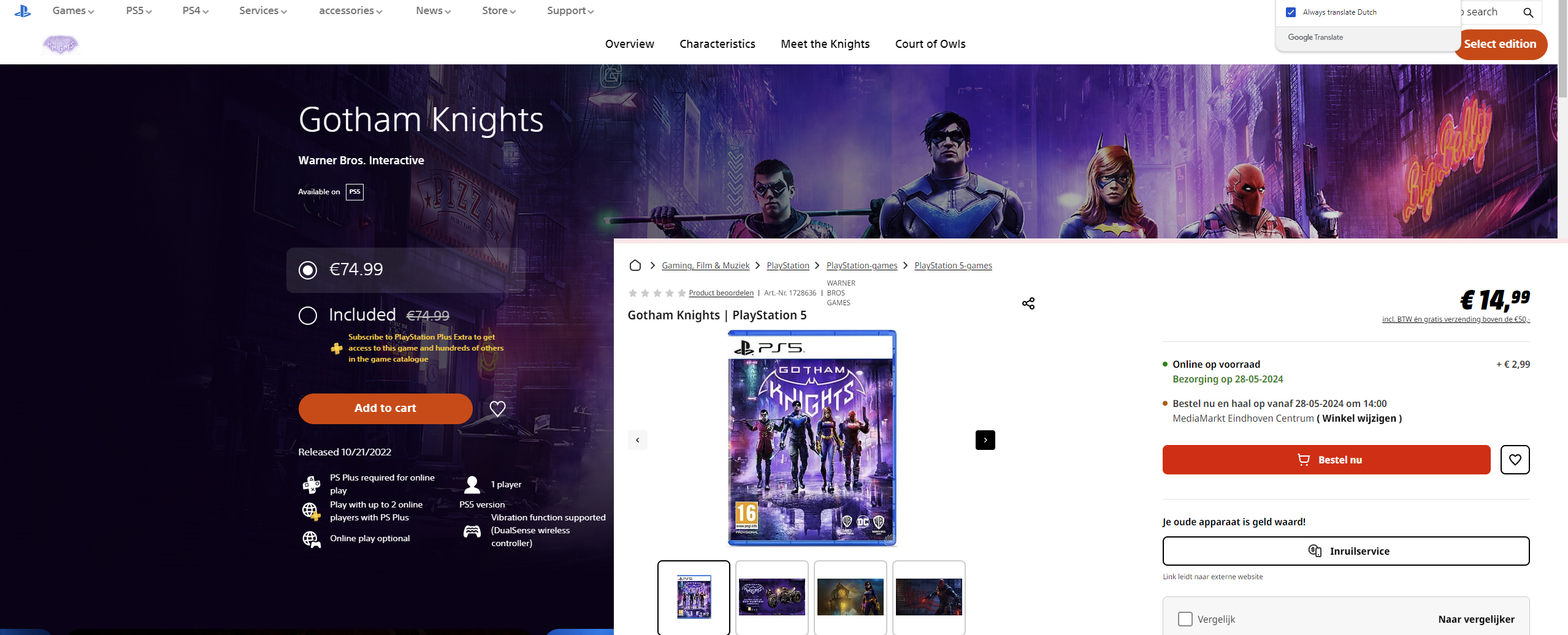The width and height of the screenshot is (1568, 635).
Task: Click MediaMarkt Eindhoven Centrum store text
Action: coord(1242,418)
